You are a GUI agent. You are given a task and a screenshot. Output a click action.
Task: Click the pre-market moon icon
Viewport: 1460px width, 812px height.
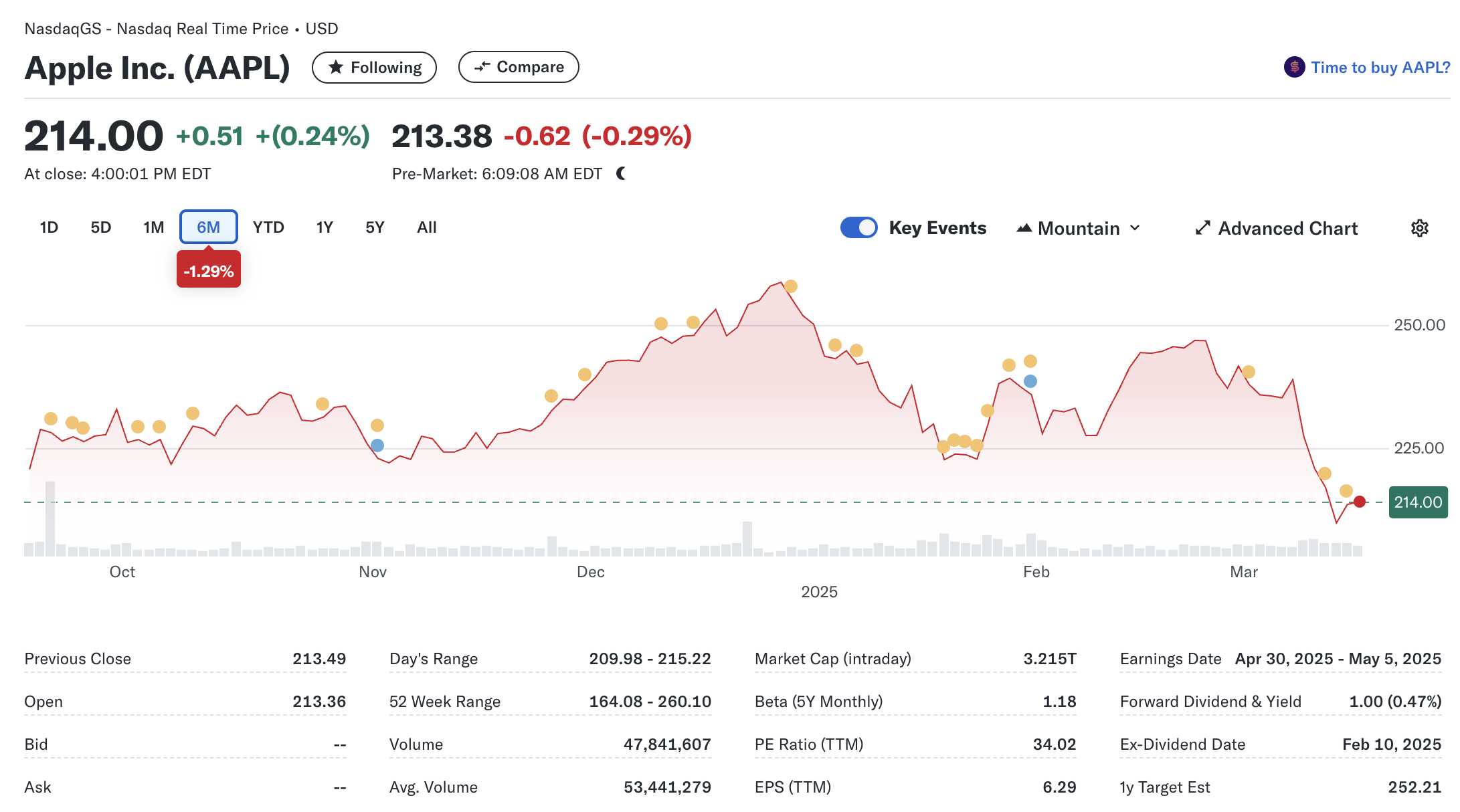pos(621,174)
